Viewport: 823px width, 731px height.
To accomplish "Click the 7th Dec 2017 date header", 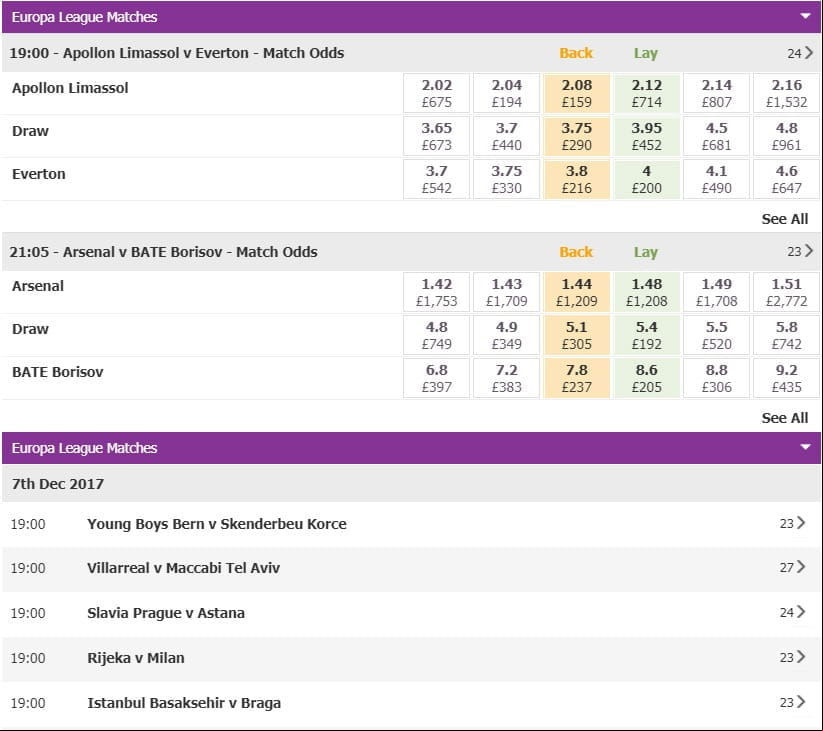I will click(x=412, y=483).
